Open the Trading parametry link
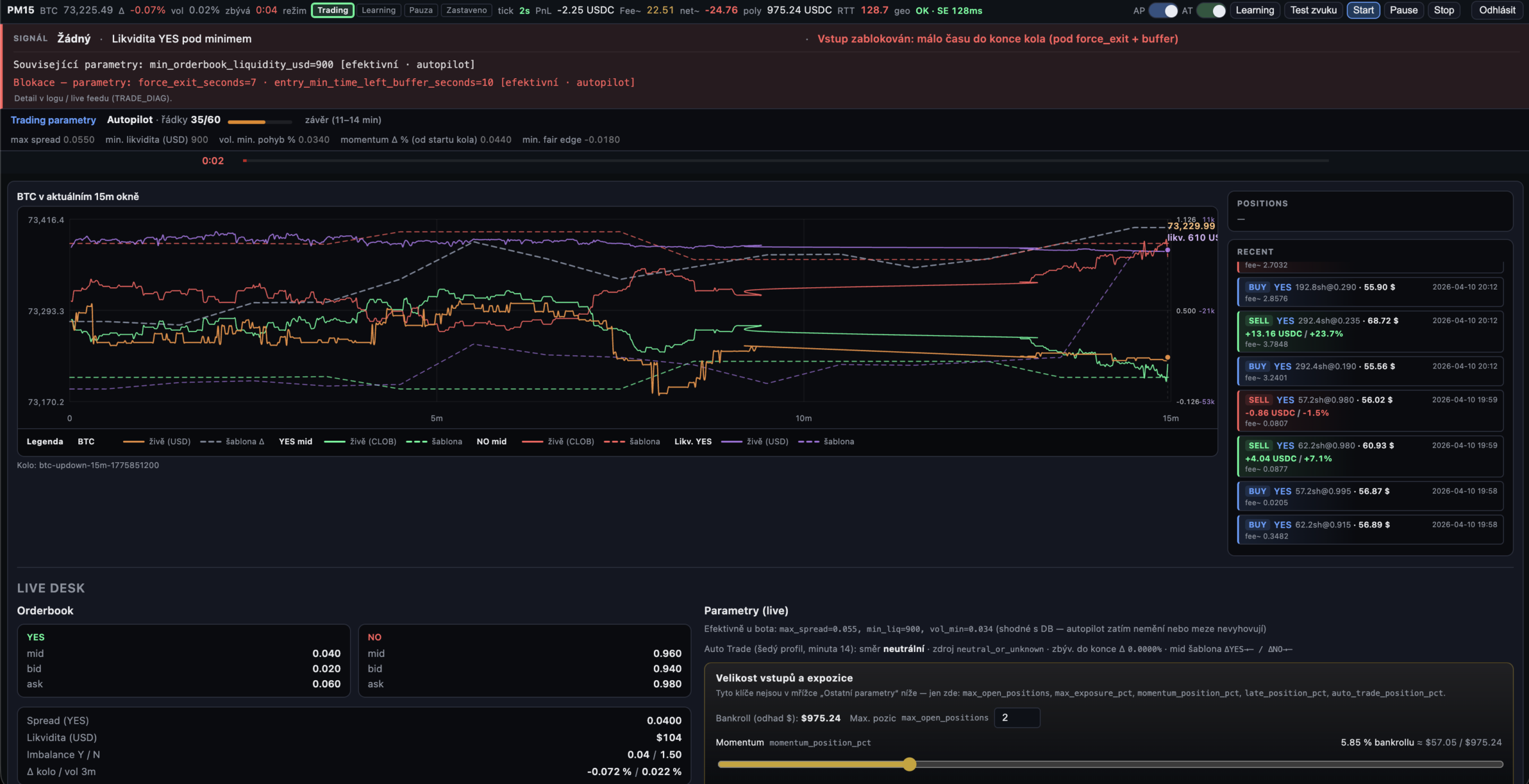 (x=53, y=120)
